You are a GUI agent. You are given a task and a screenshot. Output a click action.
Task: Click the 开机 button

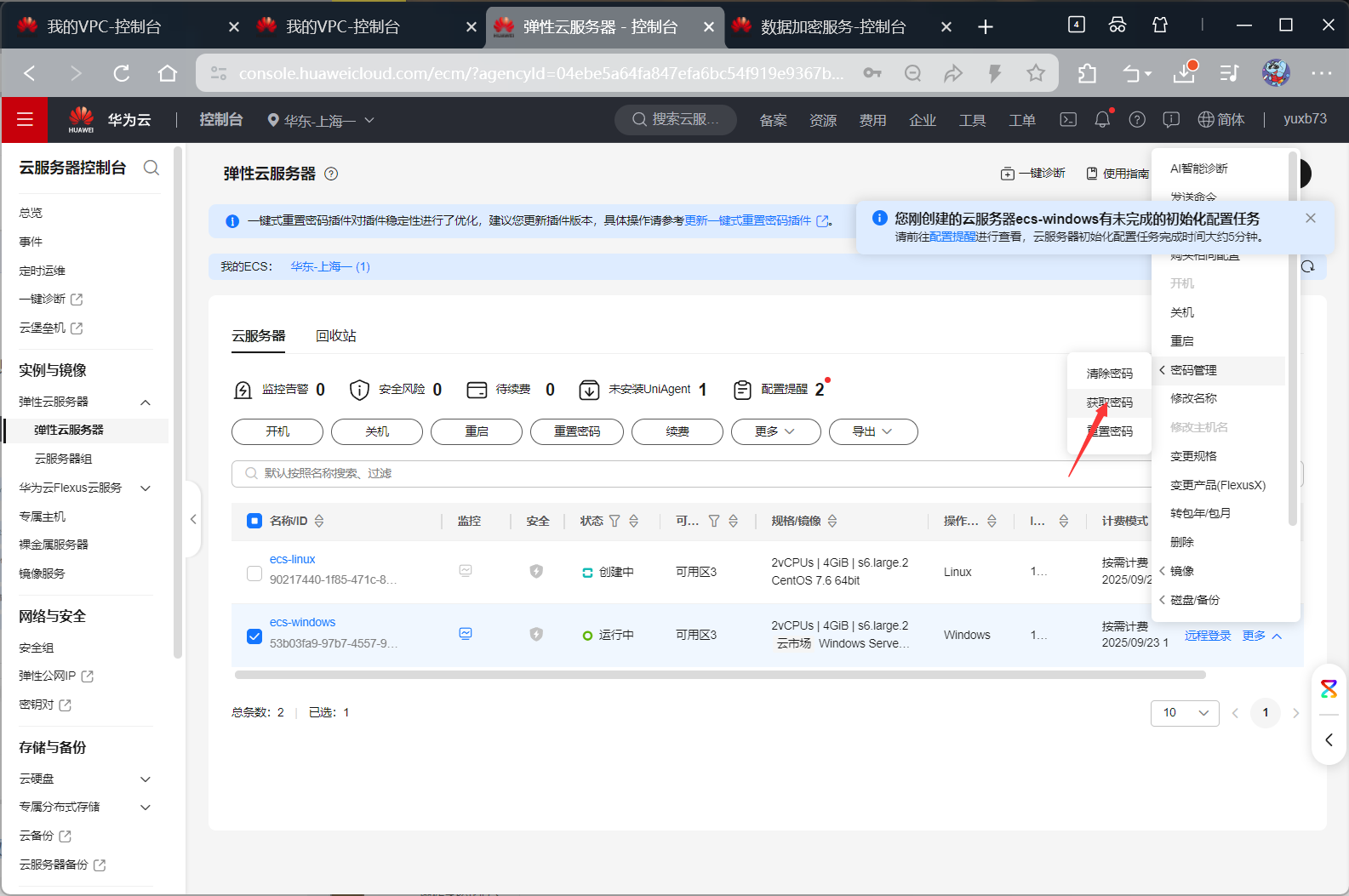click(x=277, y=431)
